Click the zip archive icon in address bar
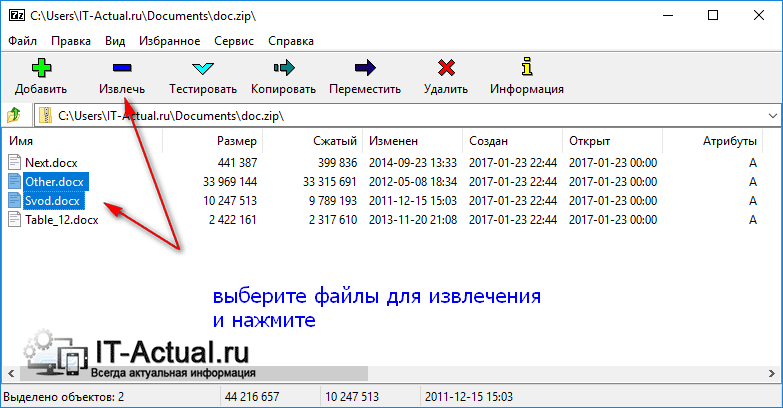The width and height of the screenshot is (783, 408). [45, 115]
